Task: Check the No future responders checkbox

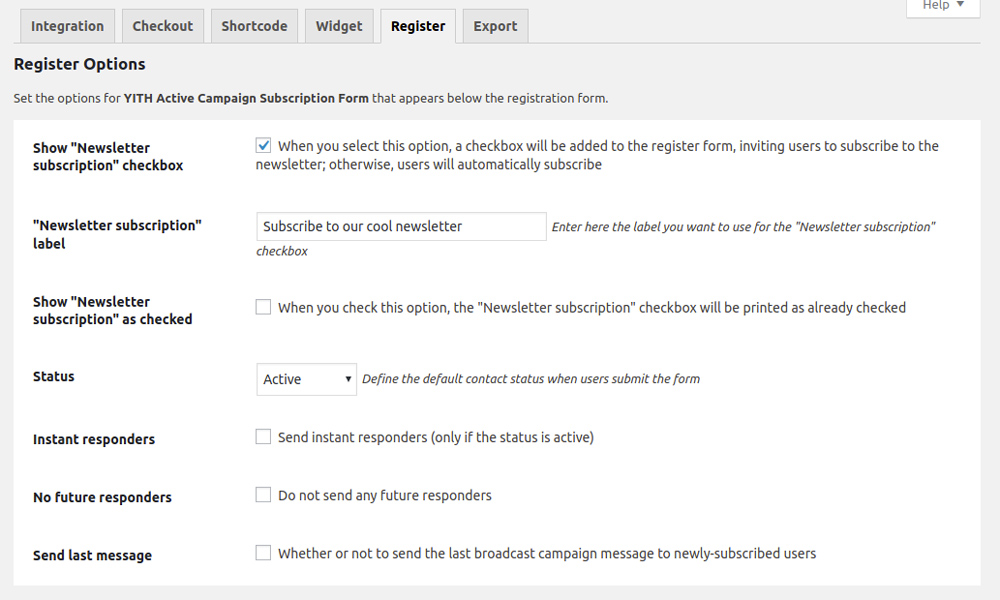Action: pos(263,495)
